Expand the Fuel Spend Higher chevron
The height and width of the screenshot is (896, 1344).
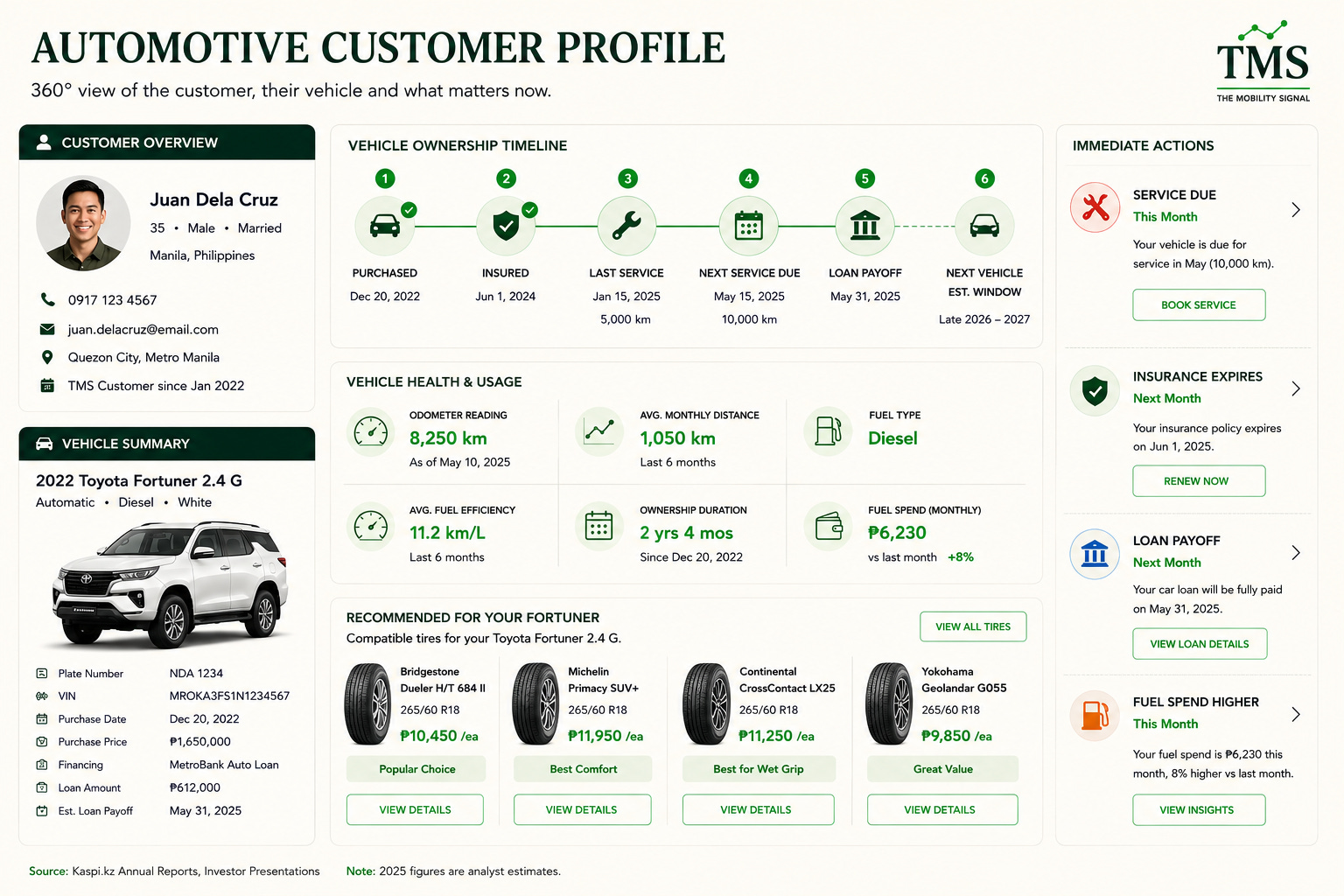coord(1296,715)
